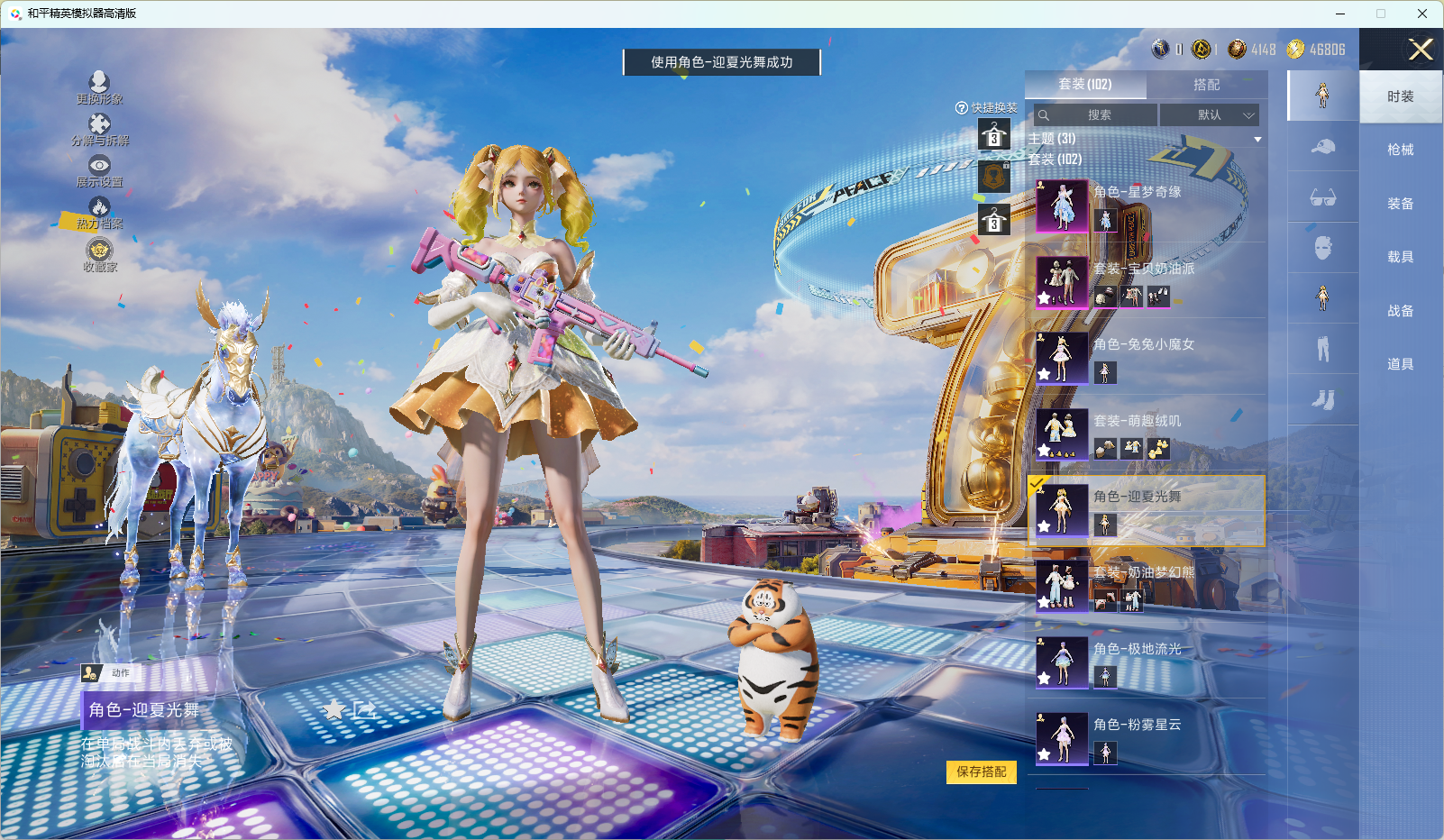Viewport: 1444px width, 840px height.
Task: Click the 角色-迎夏光舞 title label at bottom left
Action: (x=144, y=710)
